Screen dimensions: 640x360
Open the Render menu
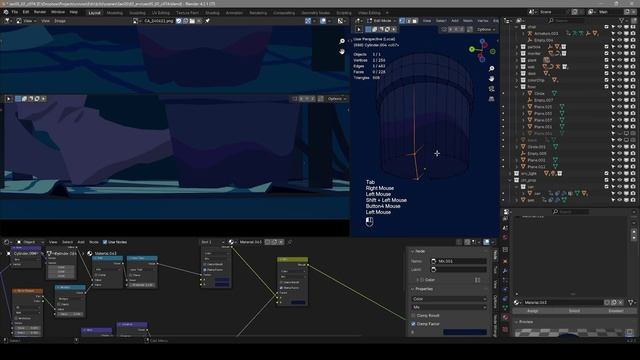(x=40, y=12)
